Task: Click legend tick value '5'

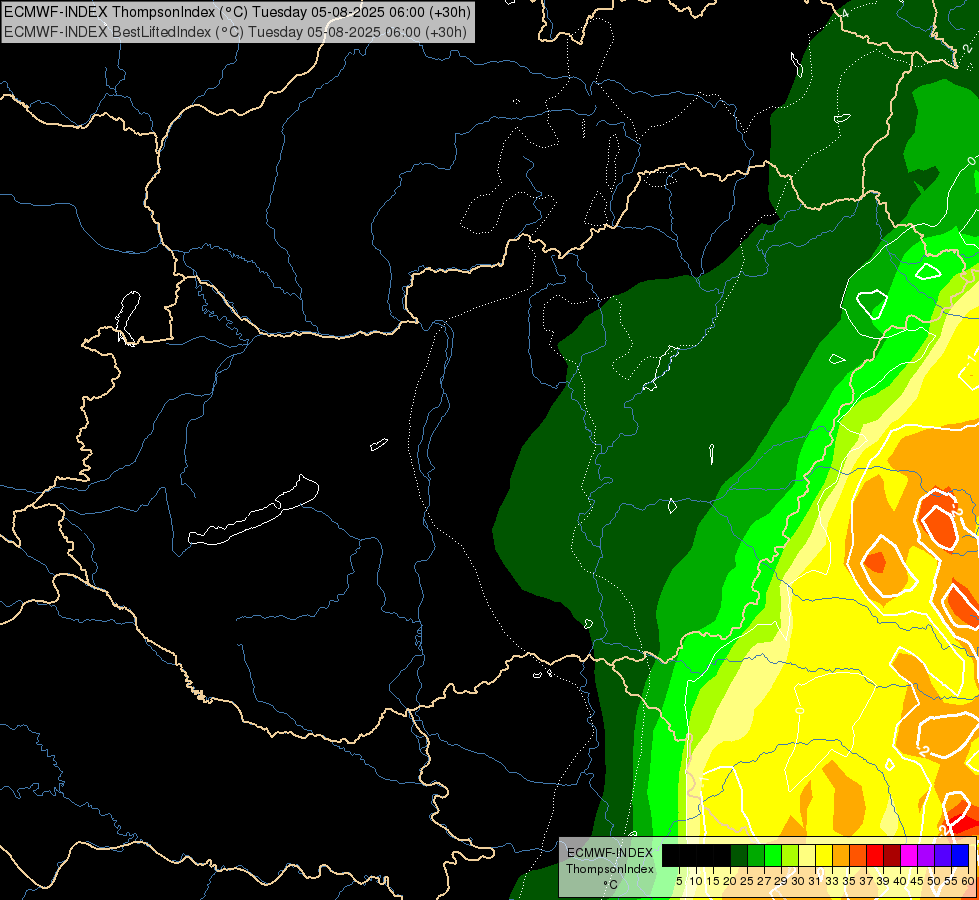Action: (679, 881)
